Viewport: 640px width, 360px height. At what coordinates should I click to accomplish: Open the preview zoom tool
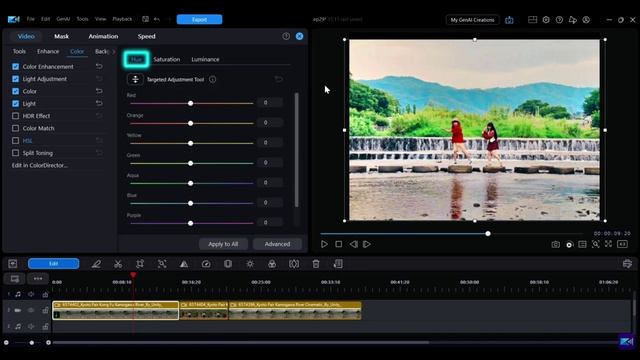tap(596, 244)
